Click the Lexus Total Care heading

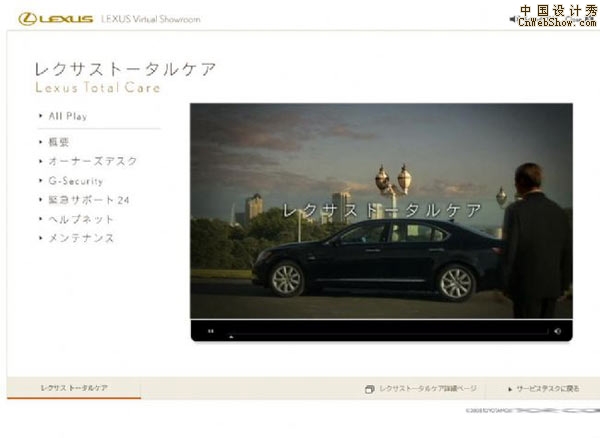tap(98, 88)
